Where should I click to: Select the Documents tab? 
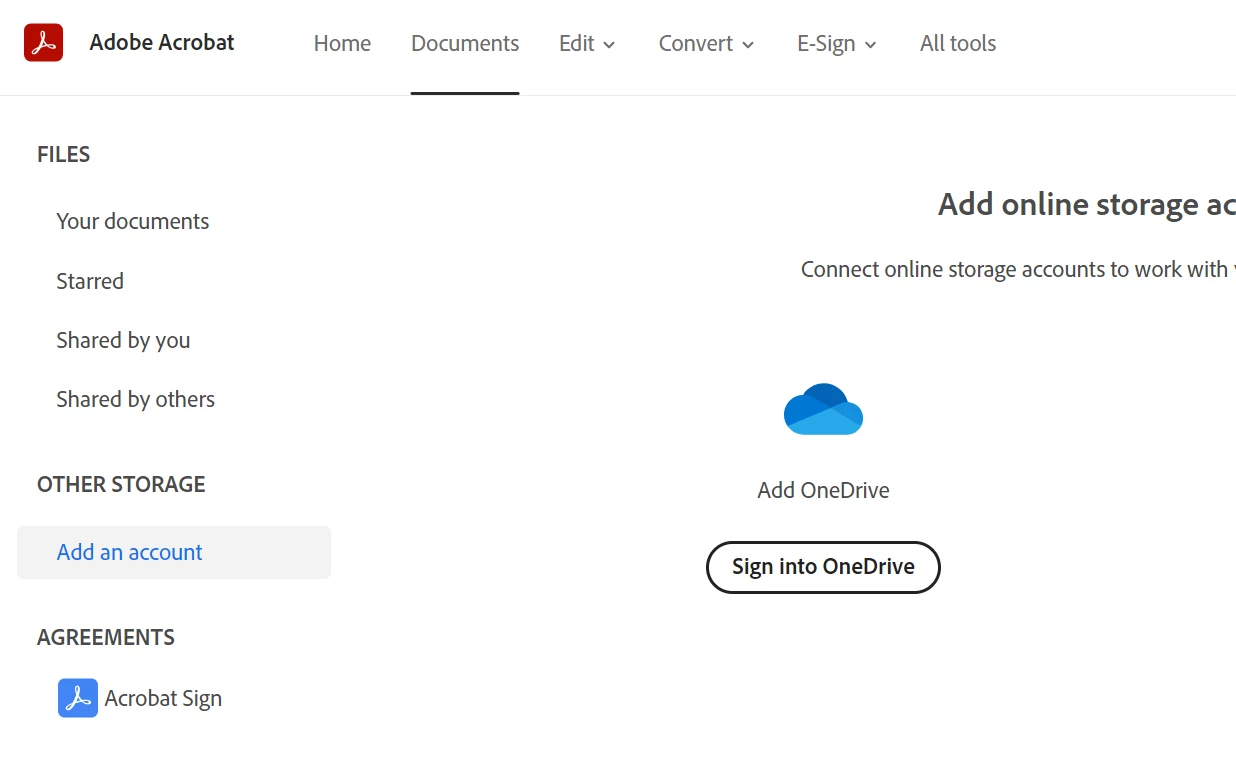pos(465,43)
